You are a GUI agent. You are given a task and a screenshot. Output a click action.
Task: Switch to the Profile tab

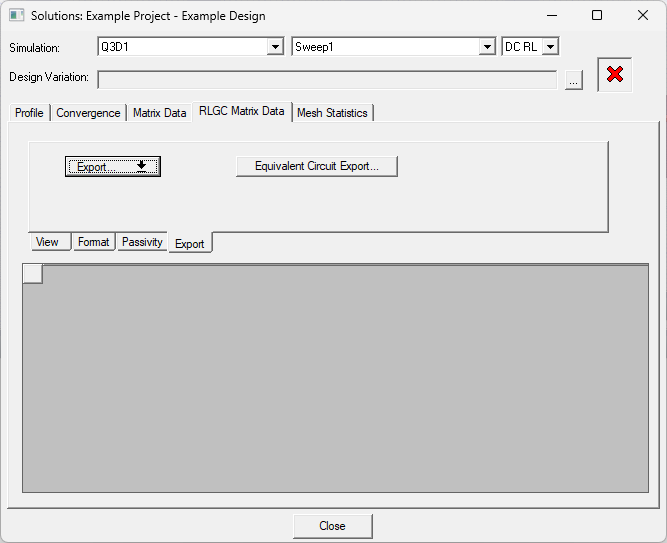(29, 113)
